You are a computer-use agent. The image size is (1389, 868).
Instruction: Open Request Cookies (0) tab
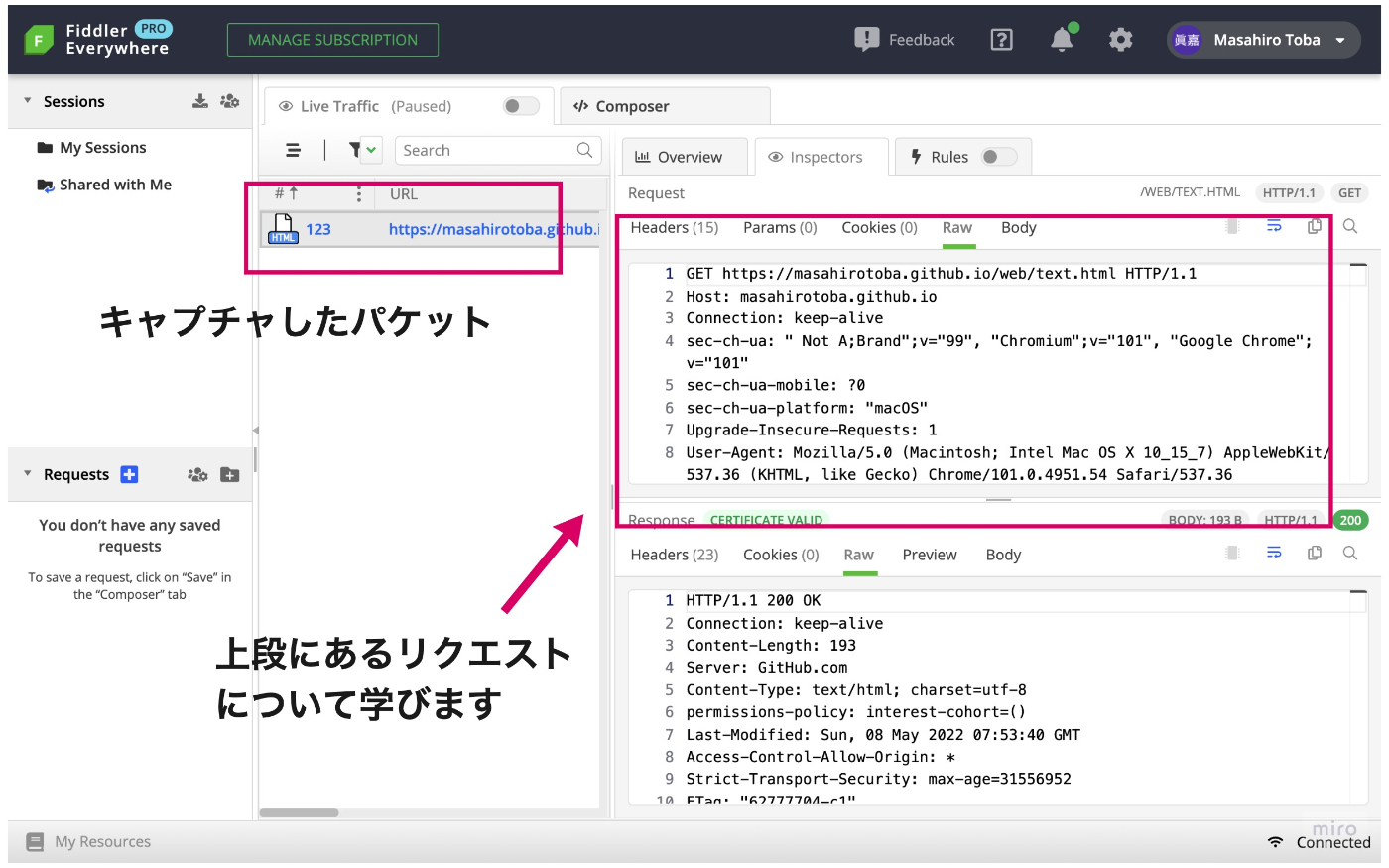880,227
